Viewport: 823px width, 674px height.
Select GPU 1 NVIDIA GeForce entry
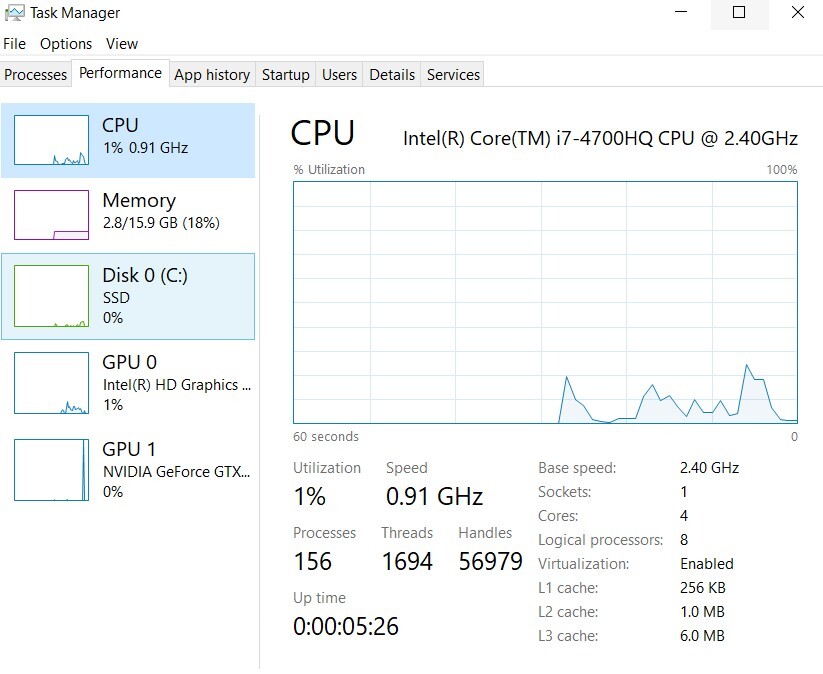[x=128, y=470]
